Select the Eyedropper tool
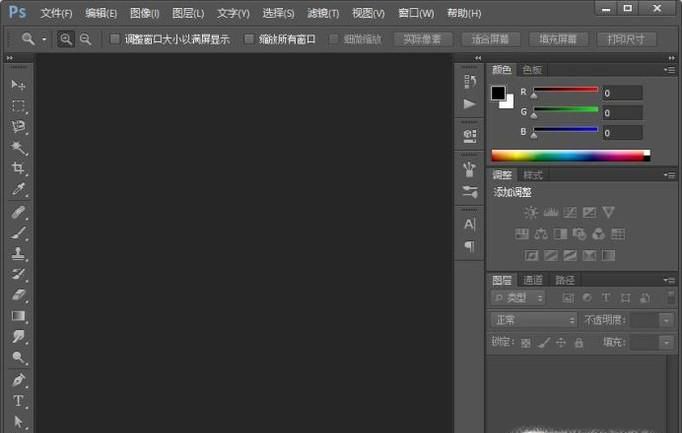This screenshot has height=433, width=682. pyautogui.click(x=18, y=190)
